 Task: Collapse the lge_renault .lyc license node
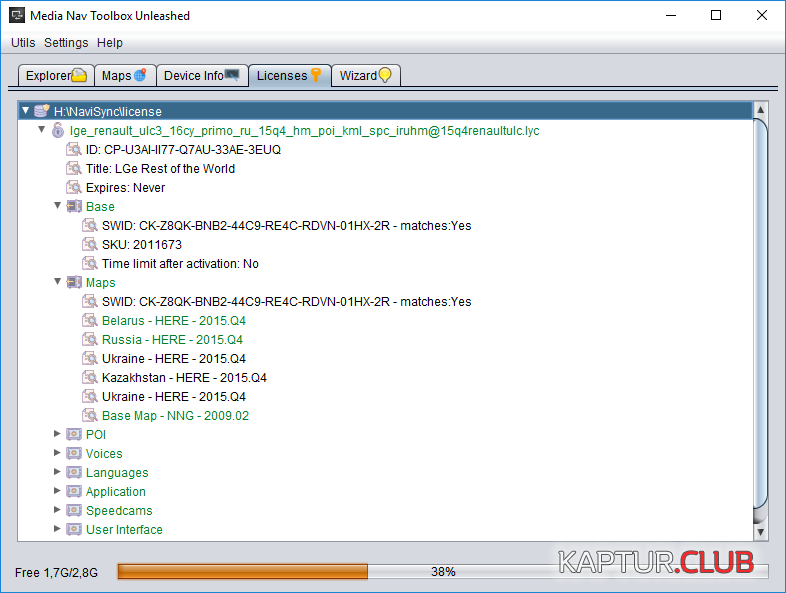point(42,129)
